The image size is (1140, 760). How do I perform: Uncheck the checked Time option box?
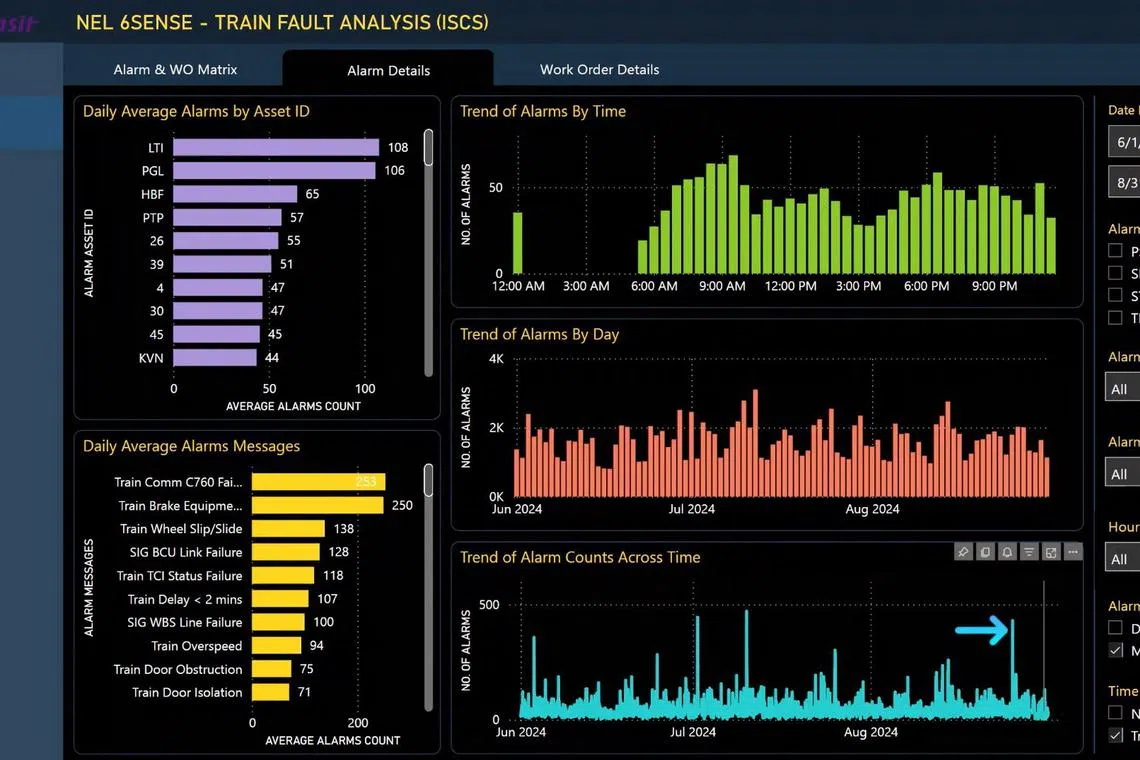pos(1115,735)
